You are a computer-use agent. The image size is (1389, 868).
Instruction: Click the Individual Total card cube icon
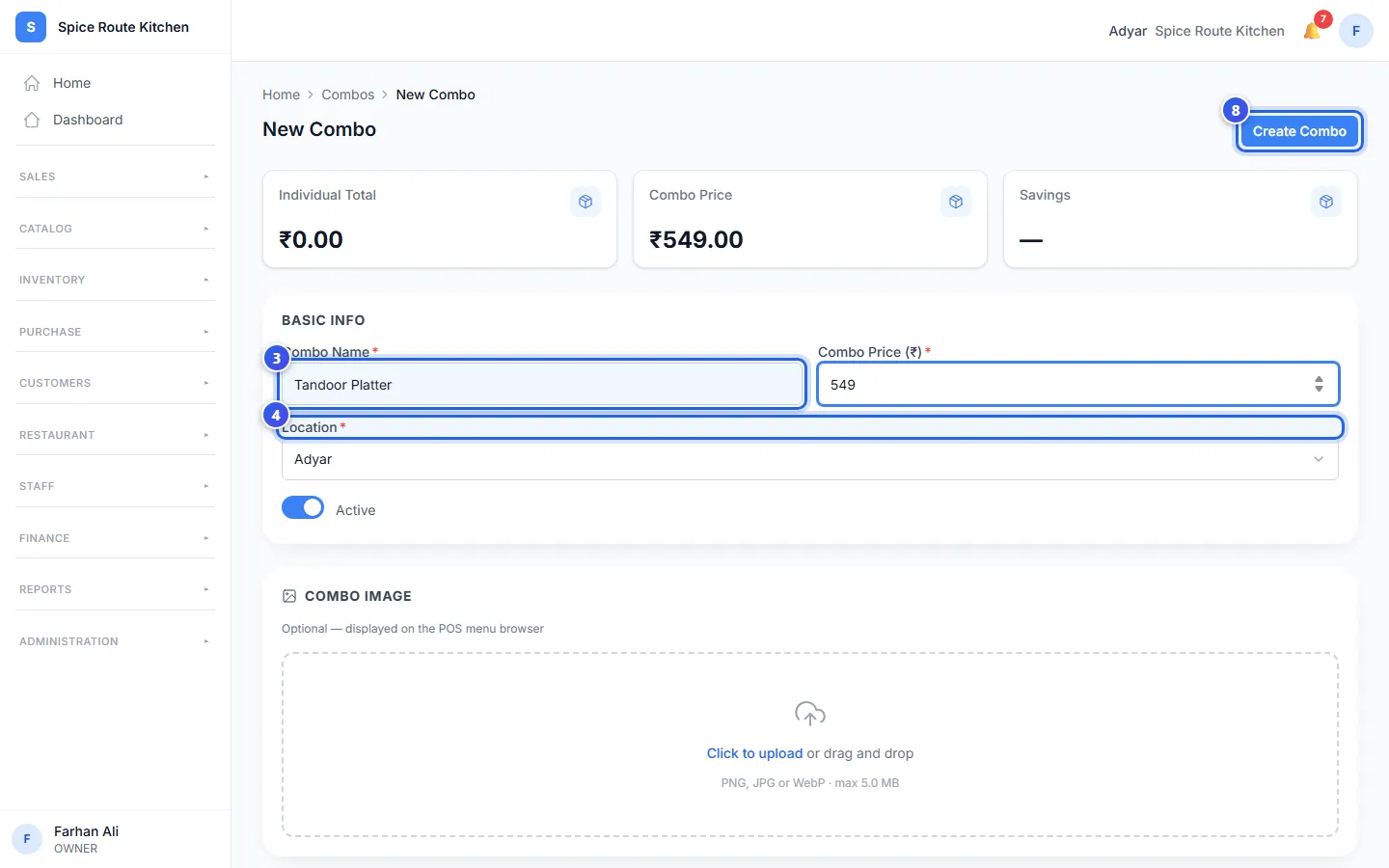tap(586, 202)
